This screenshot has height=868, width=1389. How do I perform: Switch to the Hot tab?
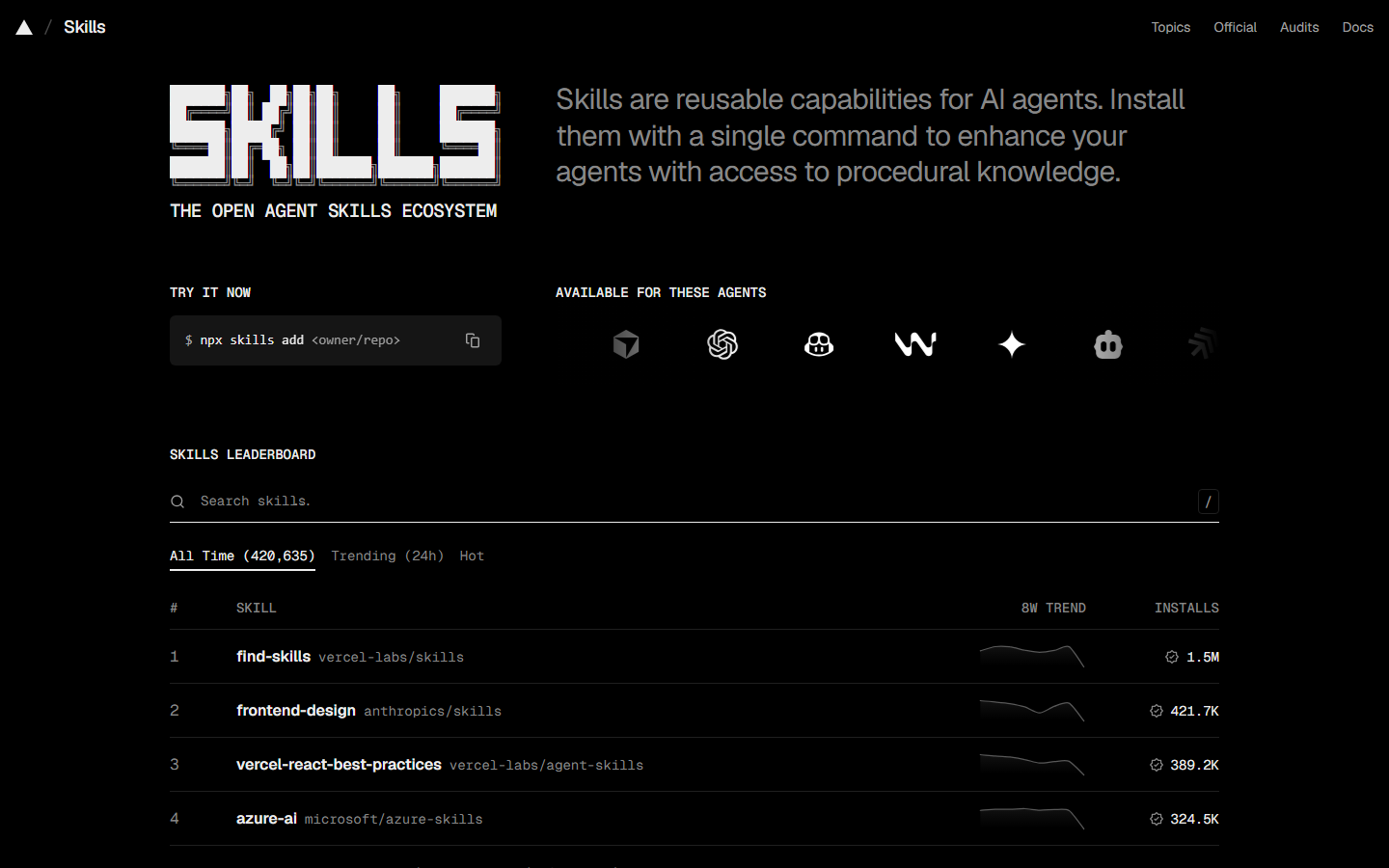[472, 556]
